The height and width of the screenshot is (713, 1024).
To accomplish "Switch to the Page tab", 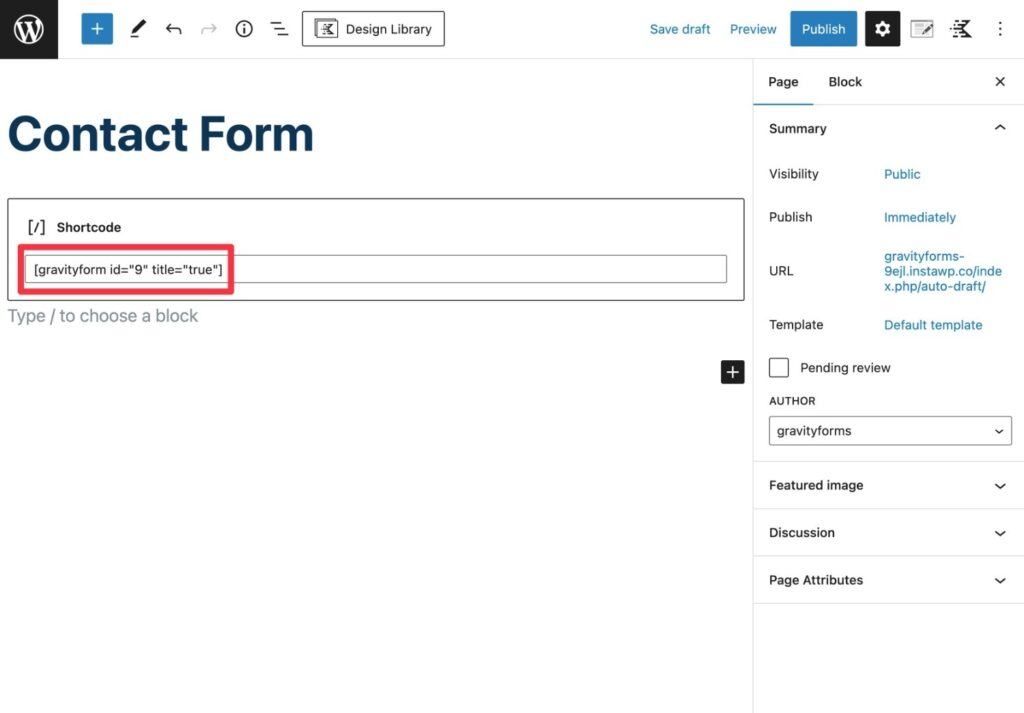I will [x=783, y=82].
